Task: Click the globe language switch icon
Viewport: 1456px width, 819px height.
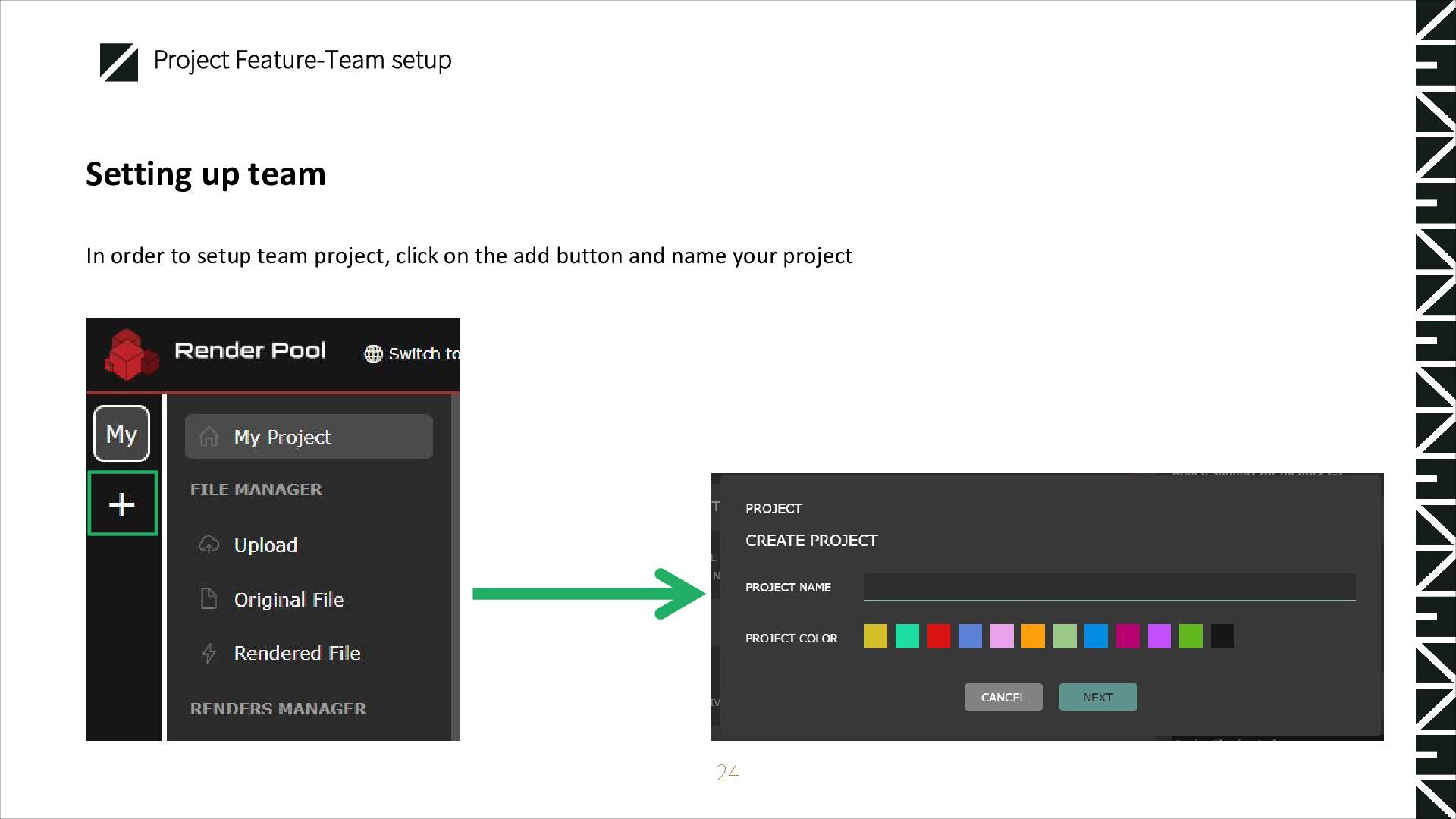Action: click(x=373, y=354)
